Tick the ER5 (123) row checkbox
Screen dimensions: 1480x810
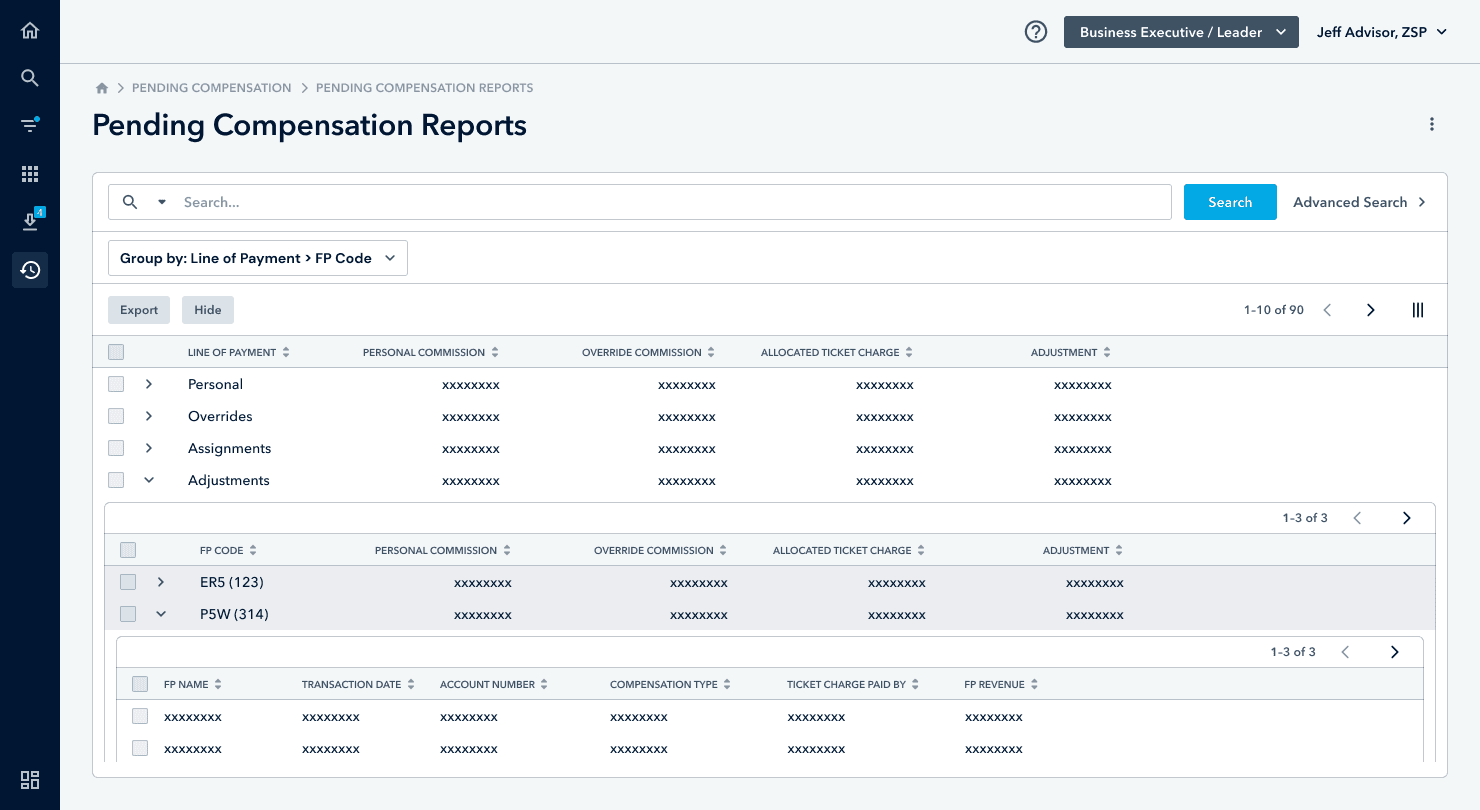(x=128, y=582)
